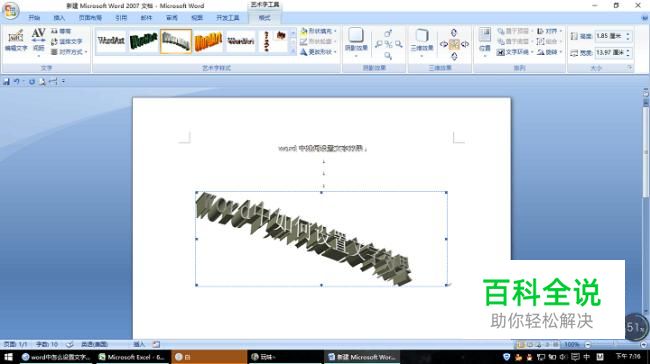Click the width field showing 13.97 厘米
Image resolution: width=650 pixels, height=364 pixels.
[x=609, y=53]
